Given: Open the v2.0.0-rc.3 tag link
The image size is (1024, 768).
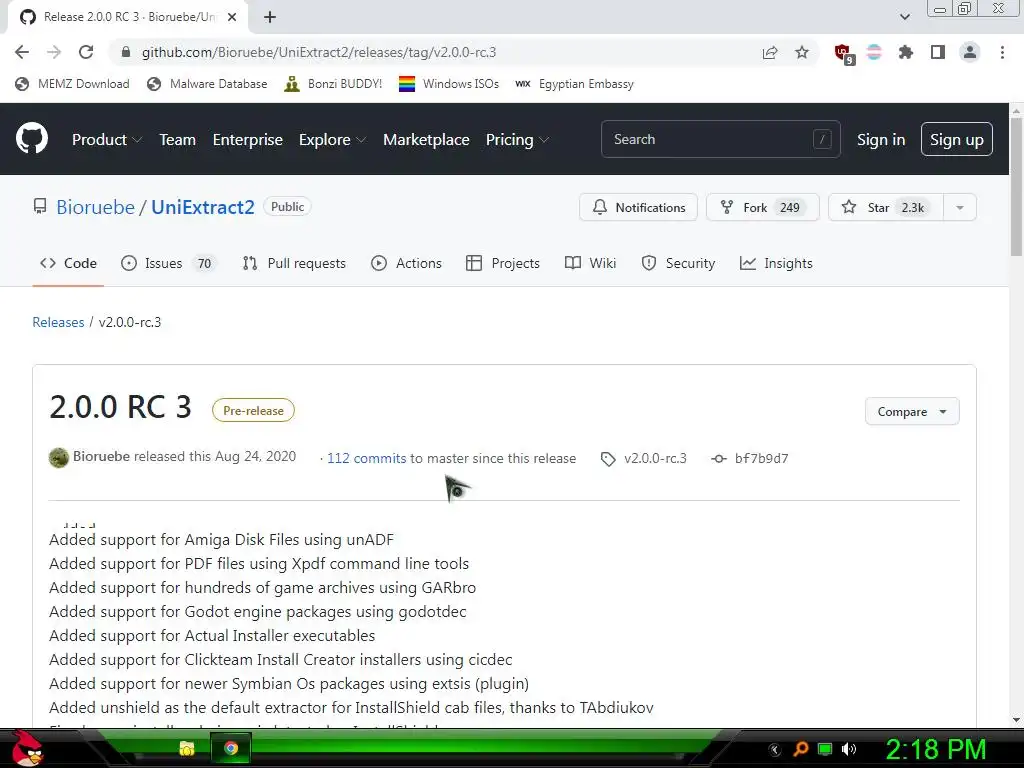Looking at the screenshot, I should click(644, 458).
